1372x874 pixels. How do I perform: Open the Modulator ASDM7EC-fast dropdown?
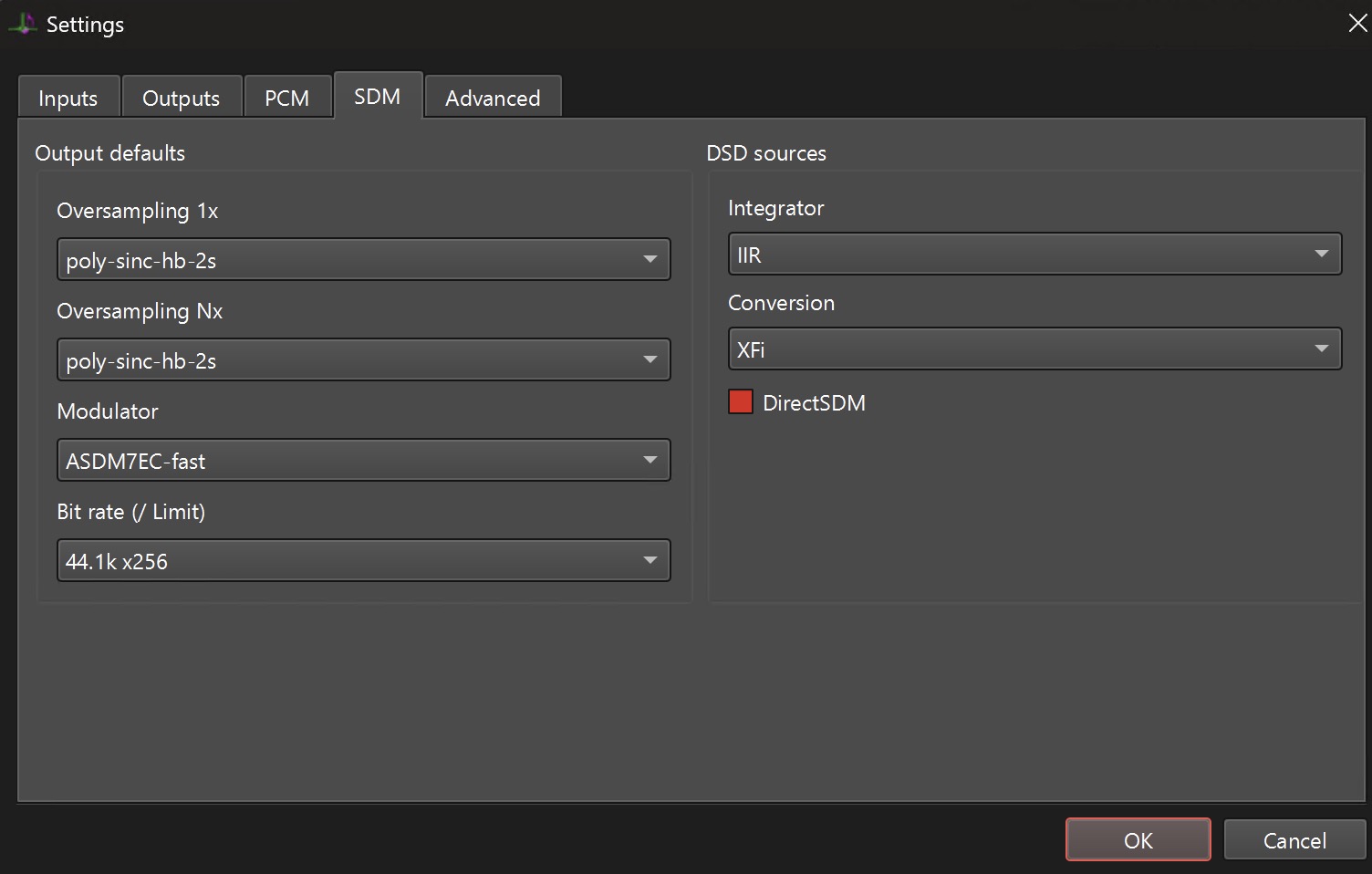click(363, 461)
